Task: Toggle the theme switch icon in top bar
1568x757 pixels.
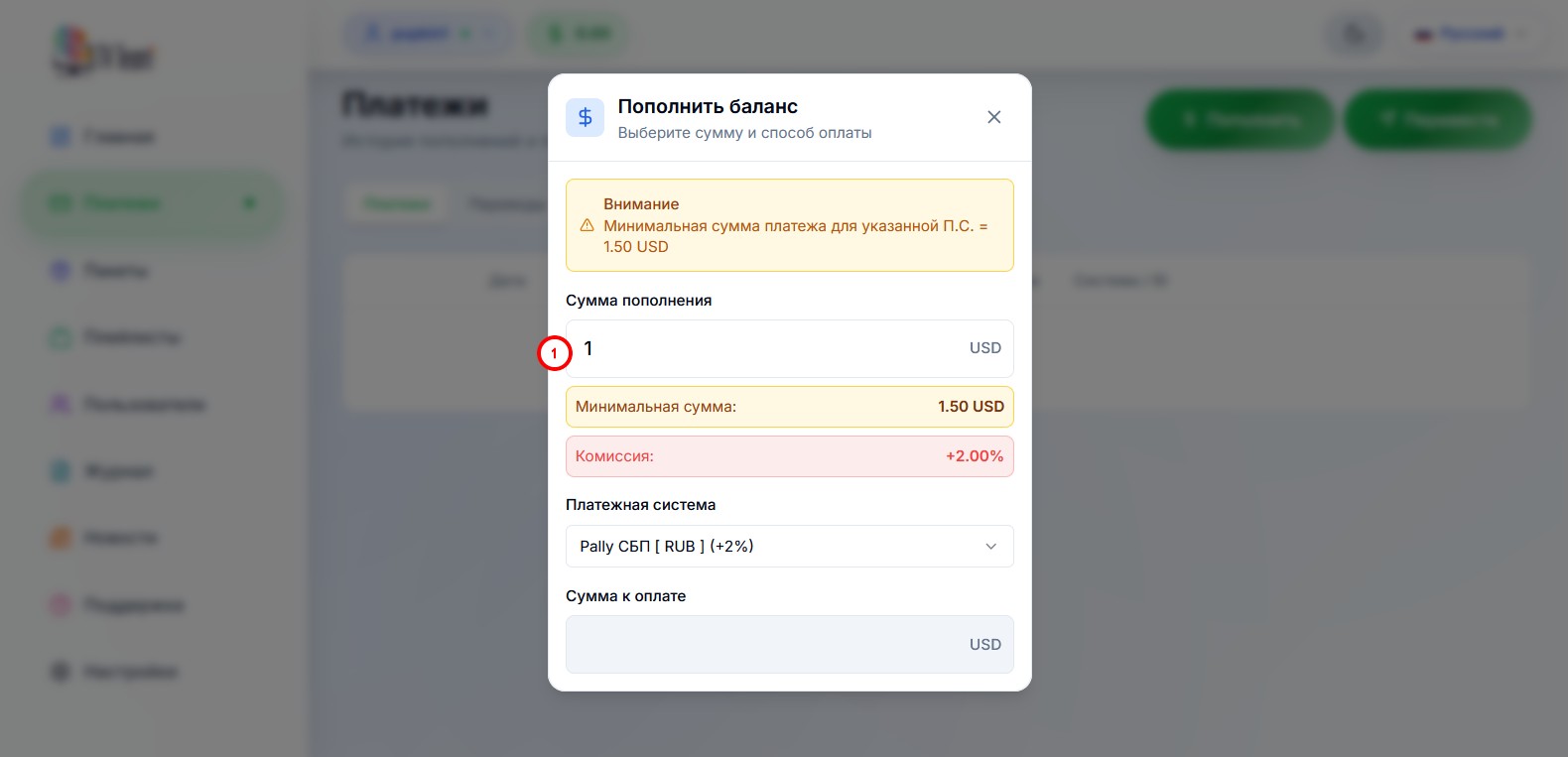Action: pos(1355,35)
